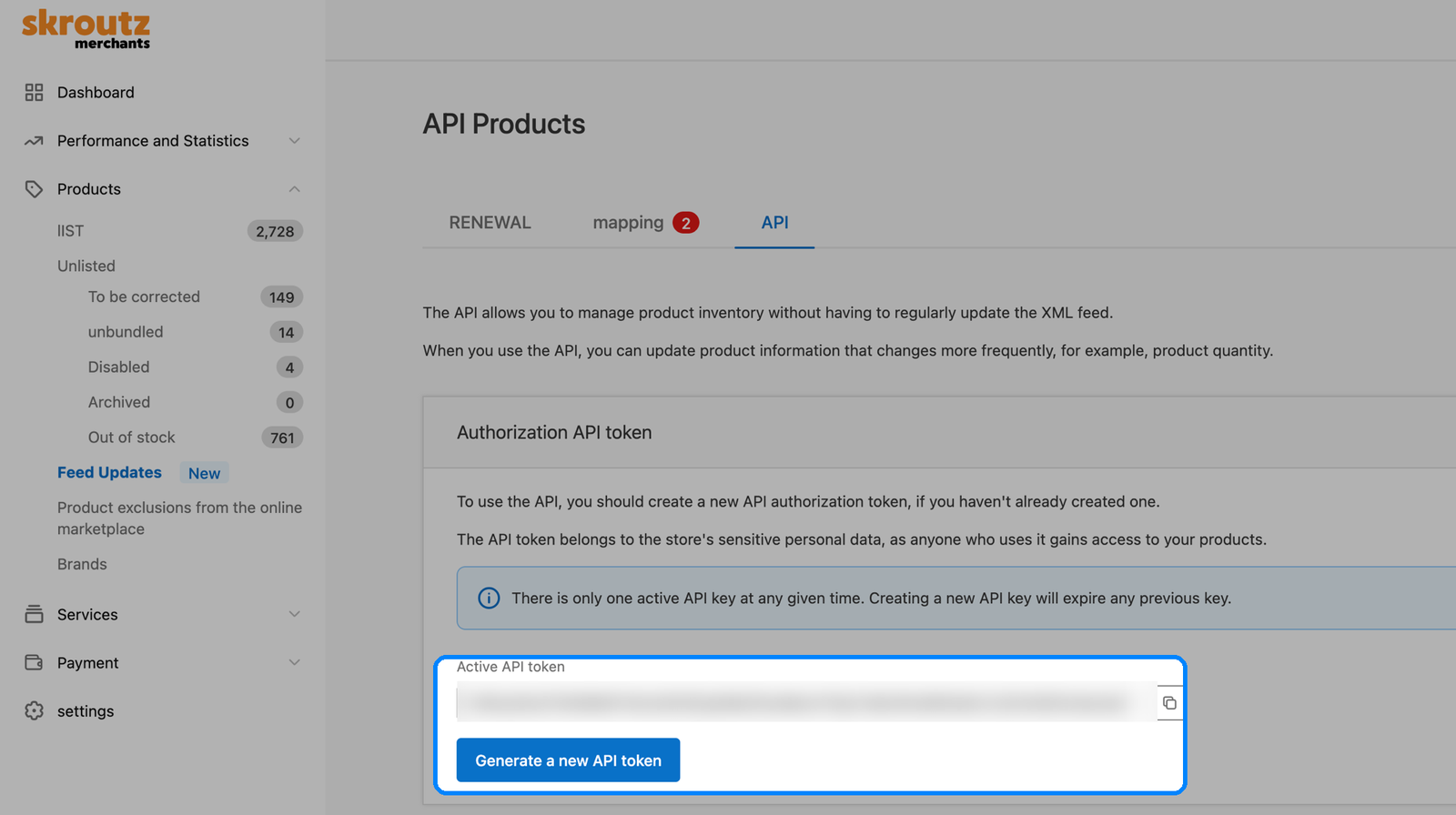Click the Disabled count badge 4
The height and width of the screenshot is (815, 1456).
point(289,367)
